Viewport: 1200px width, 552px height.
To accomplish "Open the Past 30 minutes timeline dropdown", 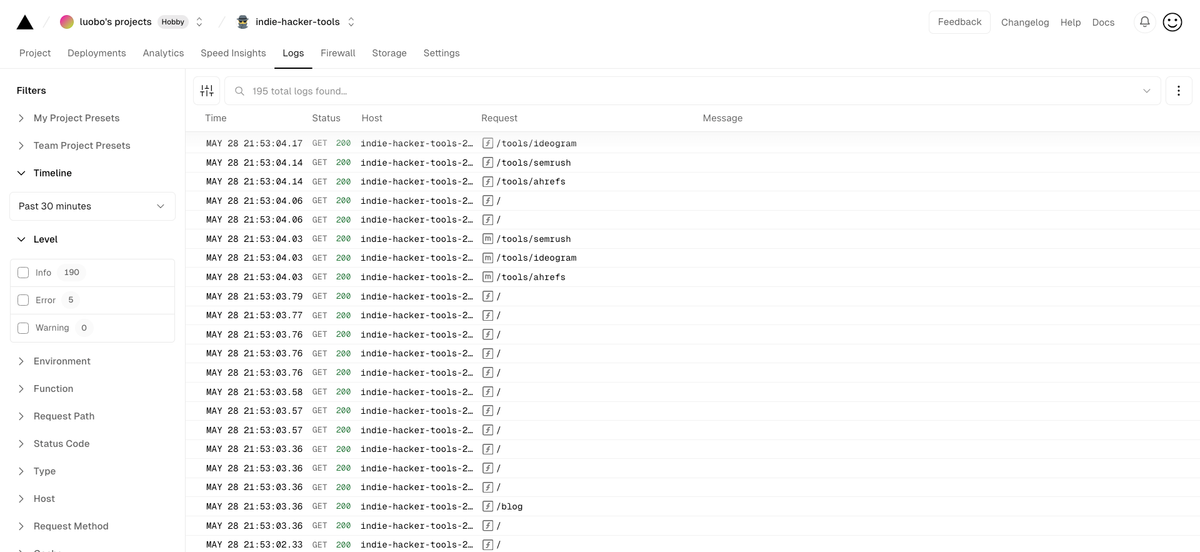I will tap(92, 206).
